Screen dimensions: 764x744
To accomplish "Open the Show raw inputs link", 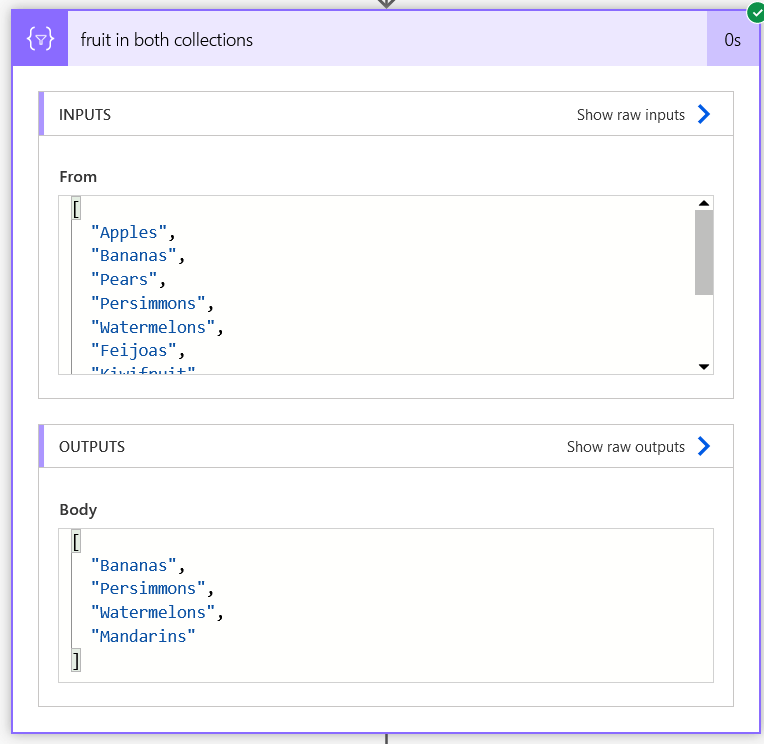I will [630, 115].
